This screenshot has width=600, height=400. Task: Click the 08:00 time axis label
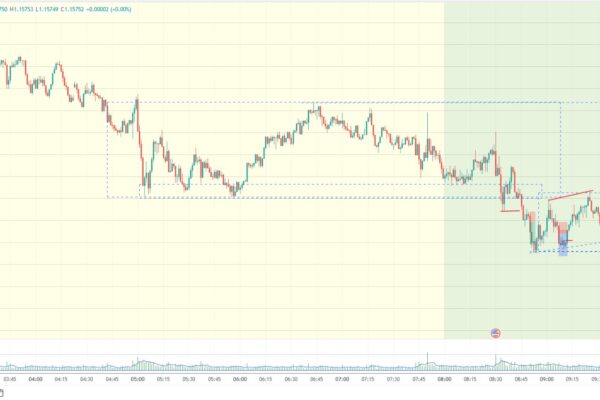444,379
